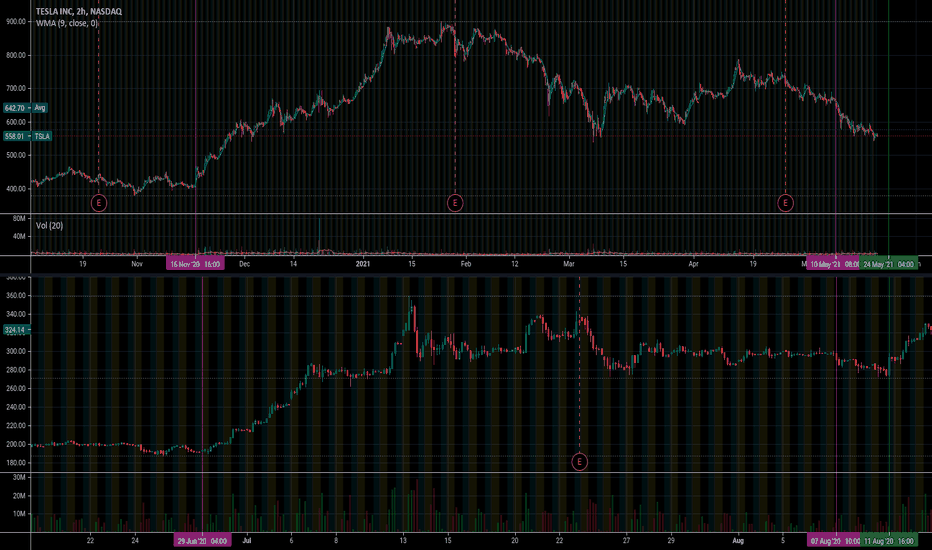Click the 642.70 Avg price label

tap(25, 108)
